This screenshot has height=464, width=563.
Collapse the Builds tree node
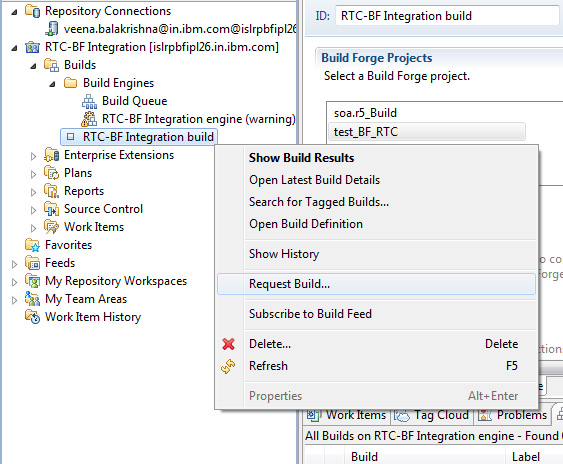point(33,66)
